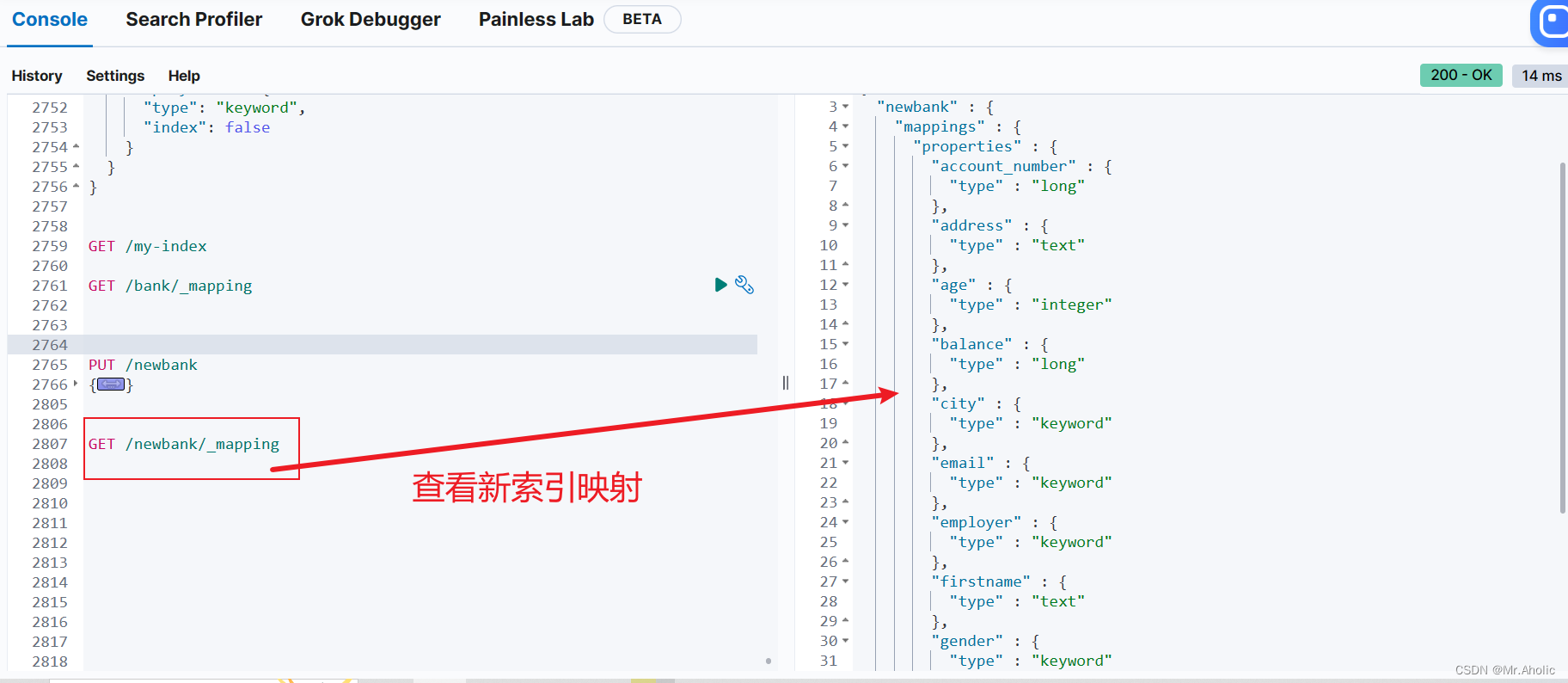The width and height of the screenshot is (1568, 683).
Task: Click the 200 - OK status badge
Action: [1461, 75]
